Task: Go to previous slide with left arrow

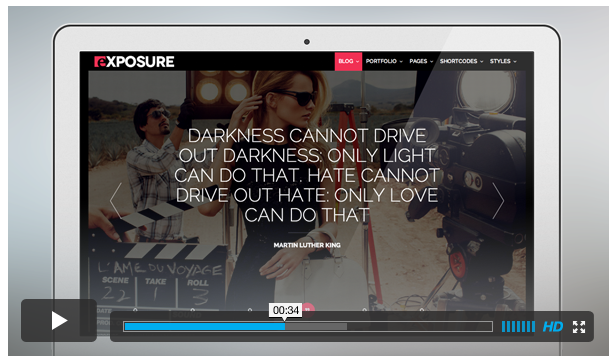Action: 116,200
